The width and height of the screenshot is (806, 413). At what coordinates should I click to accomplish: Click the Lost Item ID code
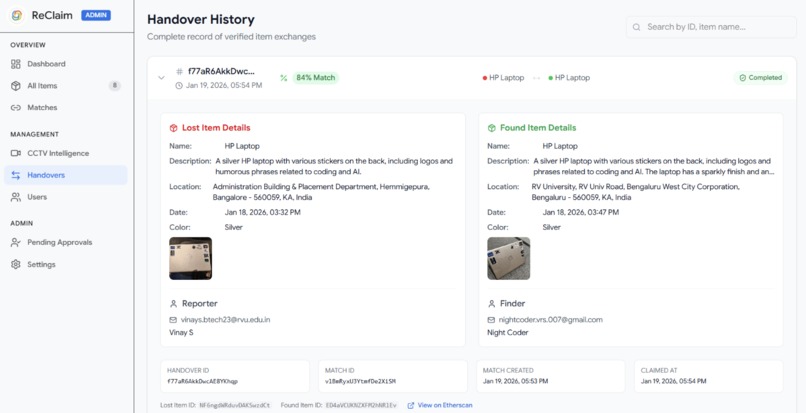point(234,405)
